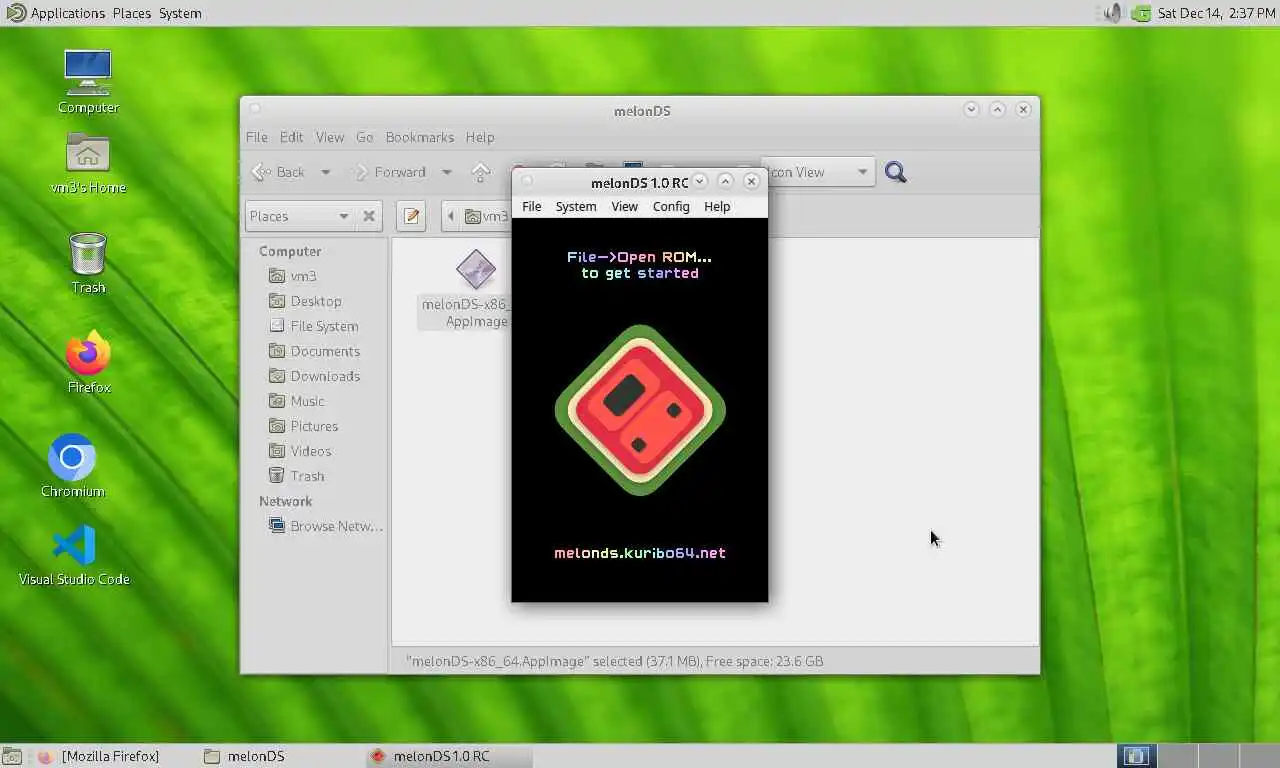Open file manager View menu

point(330,137)
